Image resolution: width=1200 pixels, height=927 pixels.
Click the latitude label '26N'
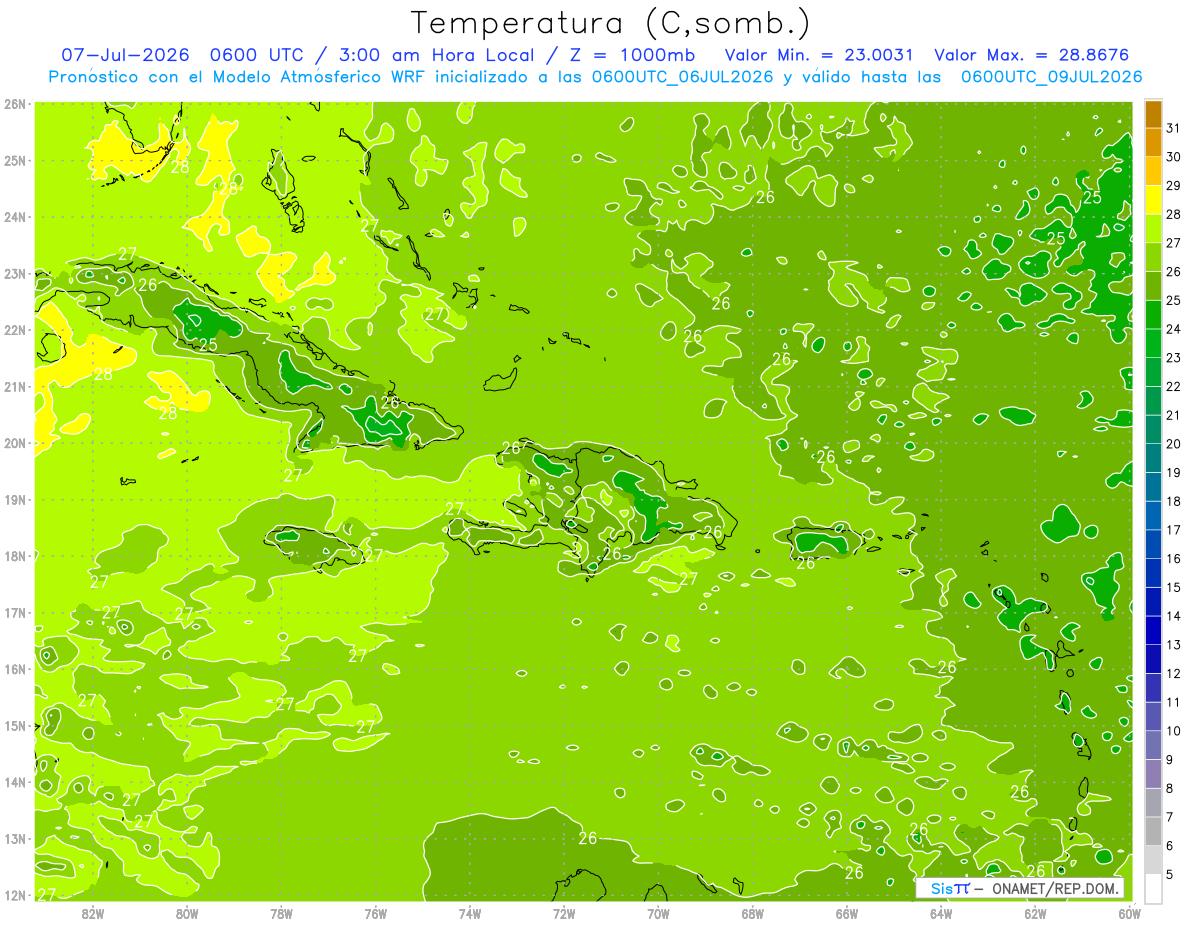click(15, 104)
